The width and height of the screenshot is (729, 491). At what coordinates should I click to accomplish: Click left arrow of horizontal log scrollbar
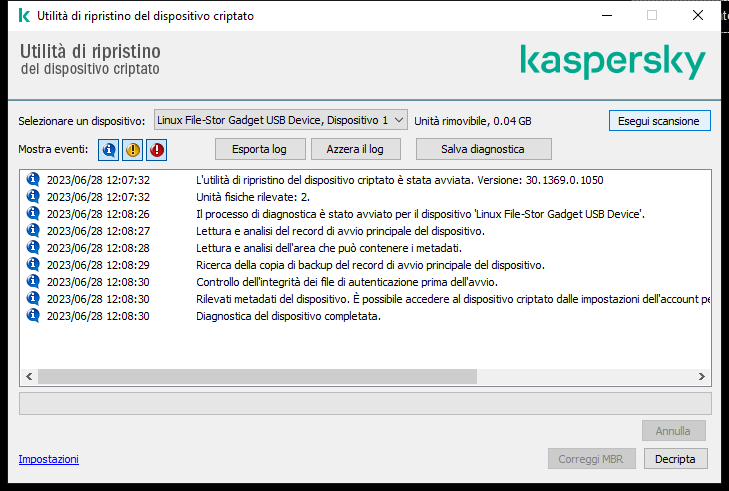click(29, 377)
